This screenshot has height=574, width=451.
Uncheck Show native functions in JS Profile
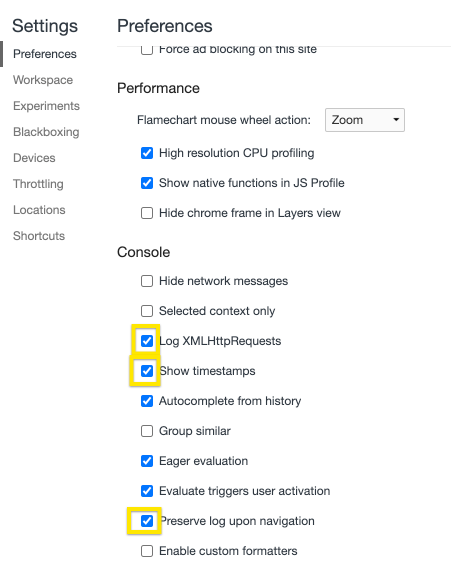click(147, 183)
